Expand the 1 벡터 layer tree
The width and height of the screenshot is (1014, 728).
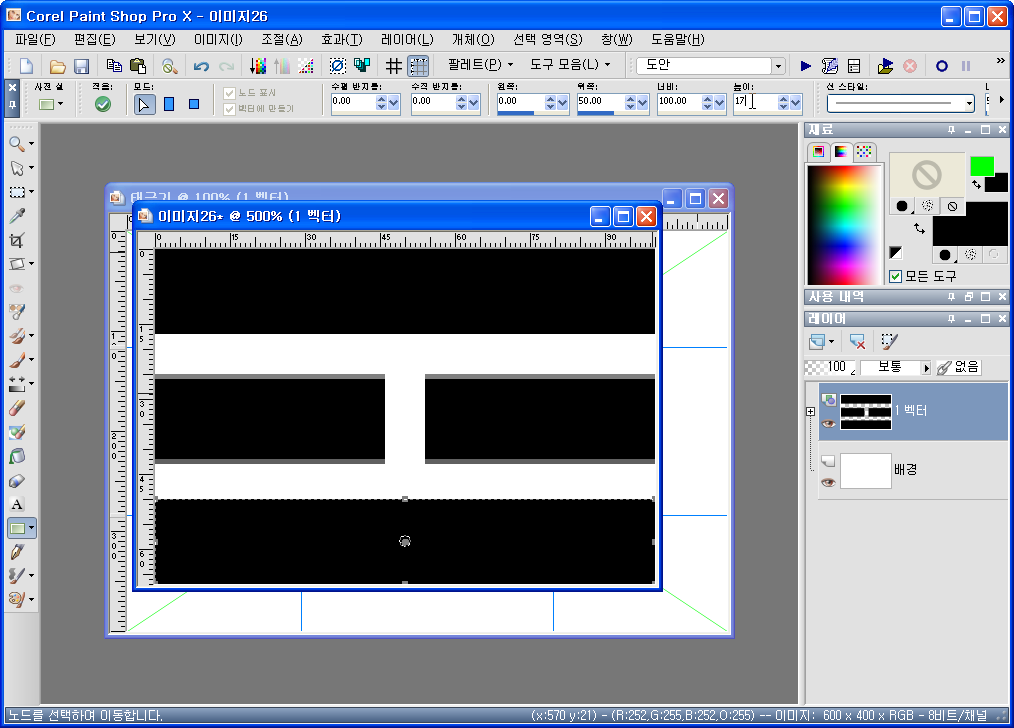point(810,411)
